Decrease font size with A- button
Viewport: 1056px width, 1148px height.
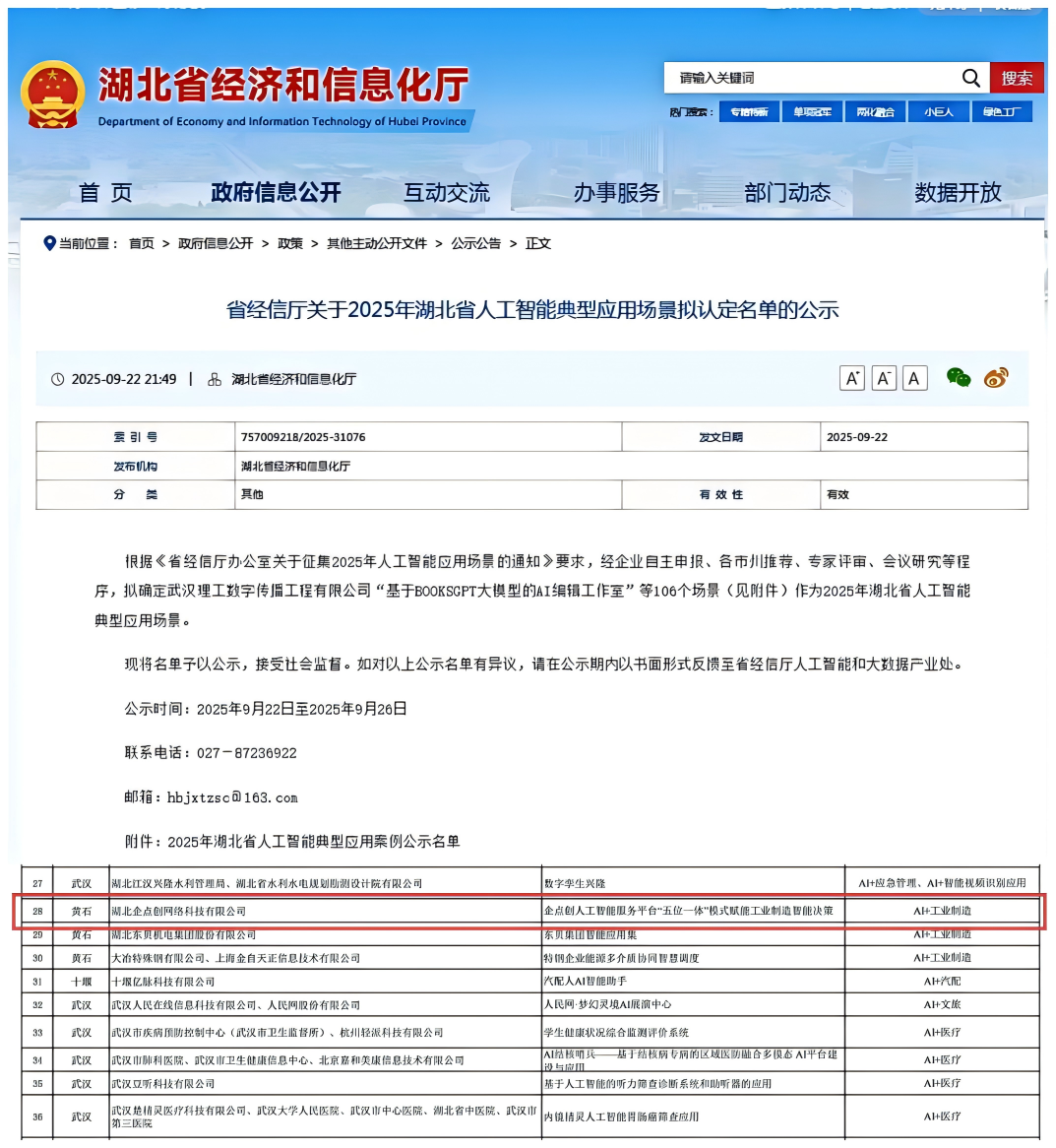884,378
